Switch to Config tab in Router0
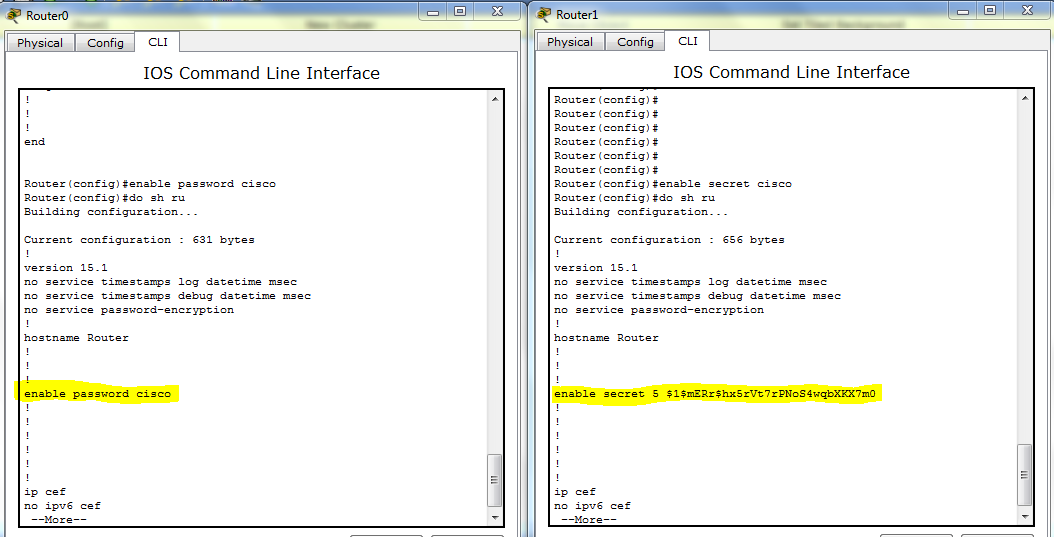Screen dimensions: 1054x537 (x=106, y=42)
